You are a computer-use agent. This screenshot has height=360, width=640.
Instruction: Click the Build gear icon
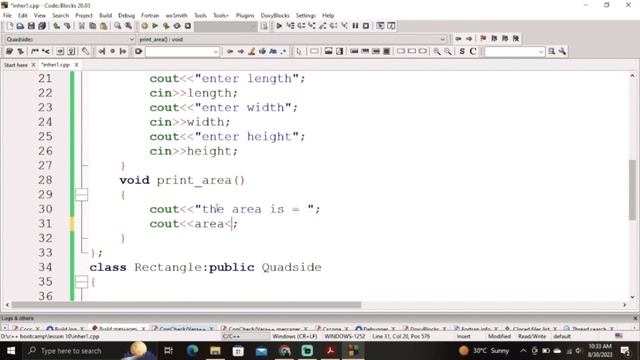[144, 26]
